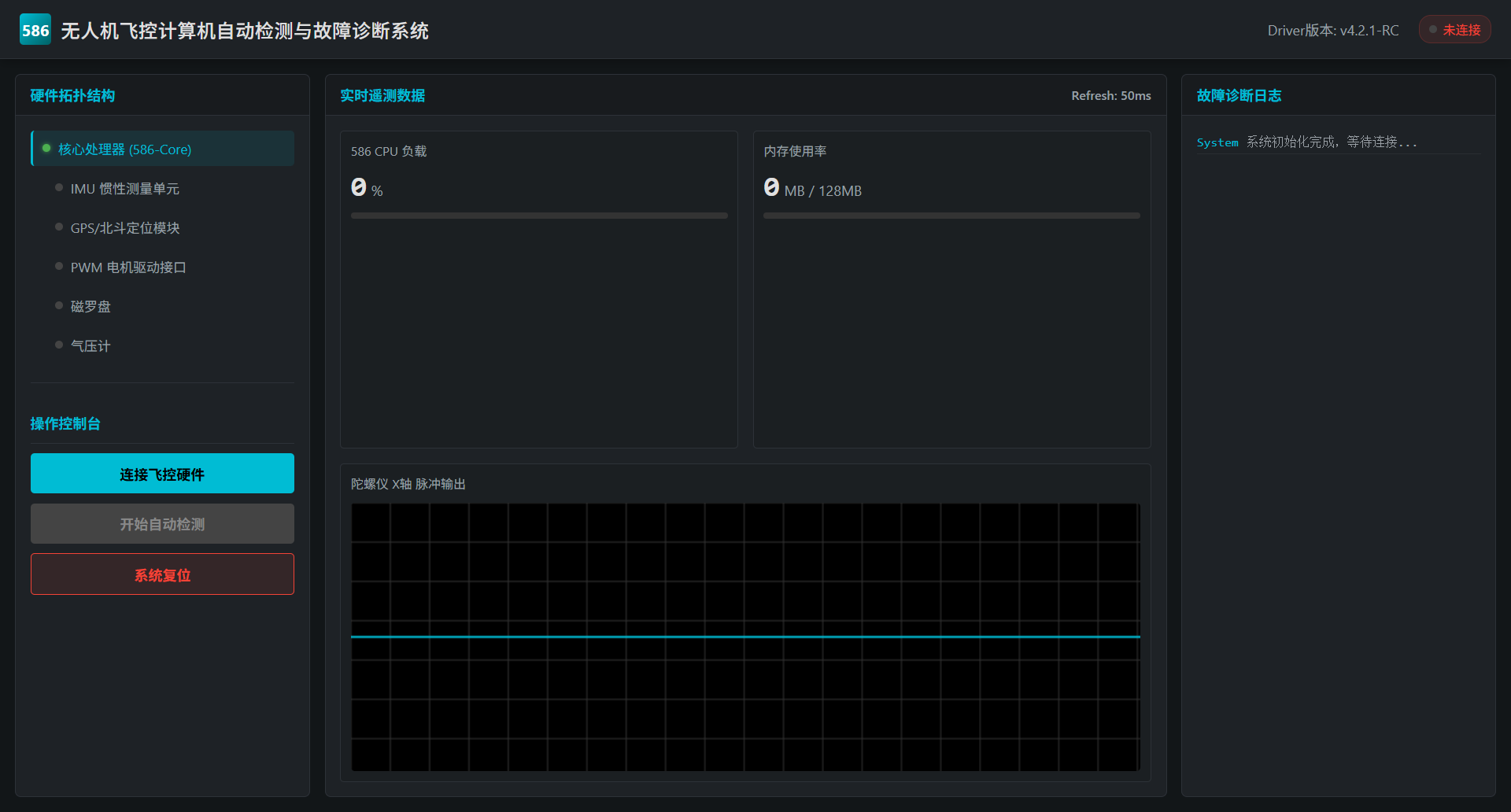This screenshot has height=812, width=1511.
Task: Click the 586 logo icon
Action: pyautogui.click(x=35, y=30)
